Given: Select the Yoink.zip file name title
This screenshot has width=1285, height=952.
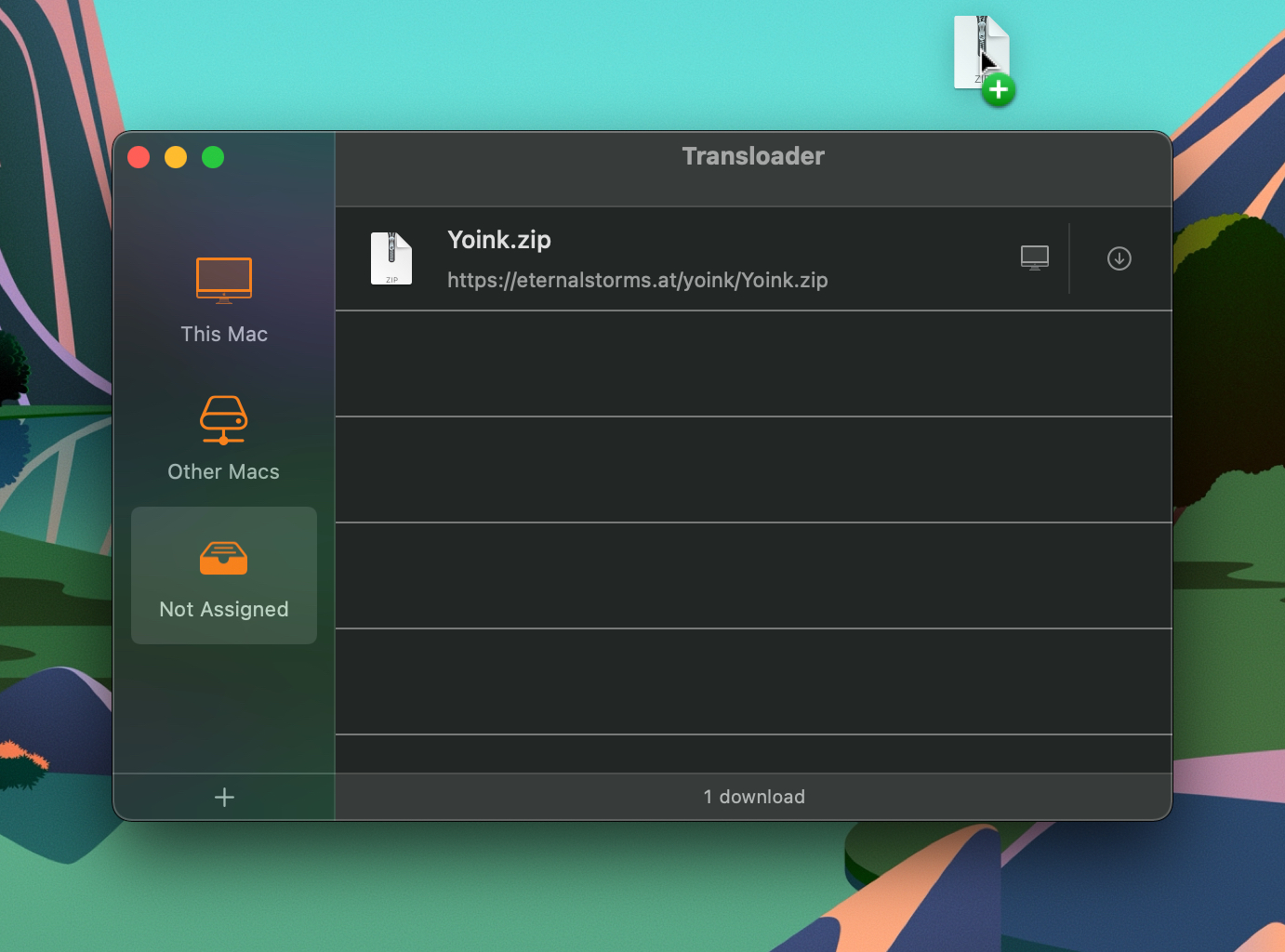Looking at the screenshot, I should coord(499,240).
